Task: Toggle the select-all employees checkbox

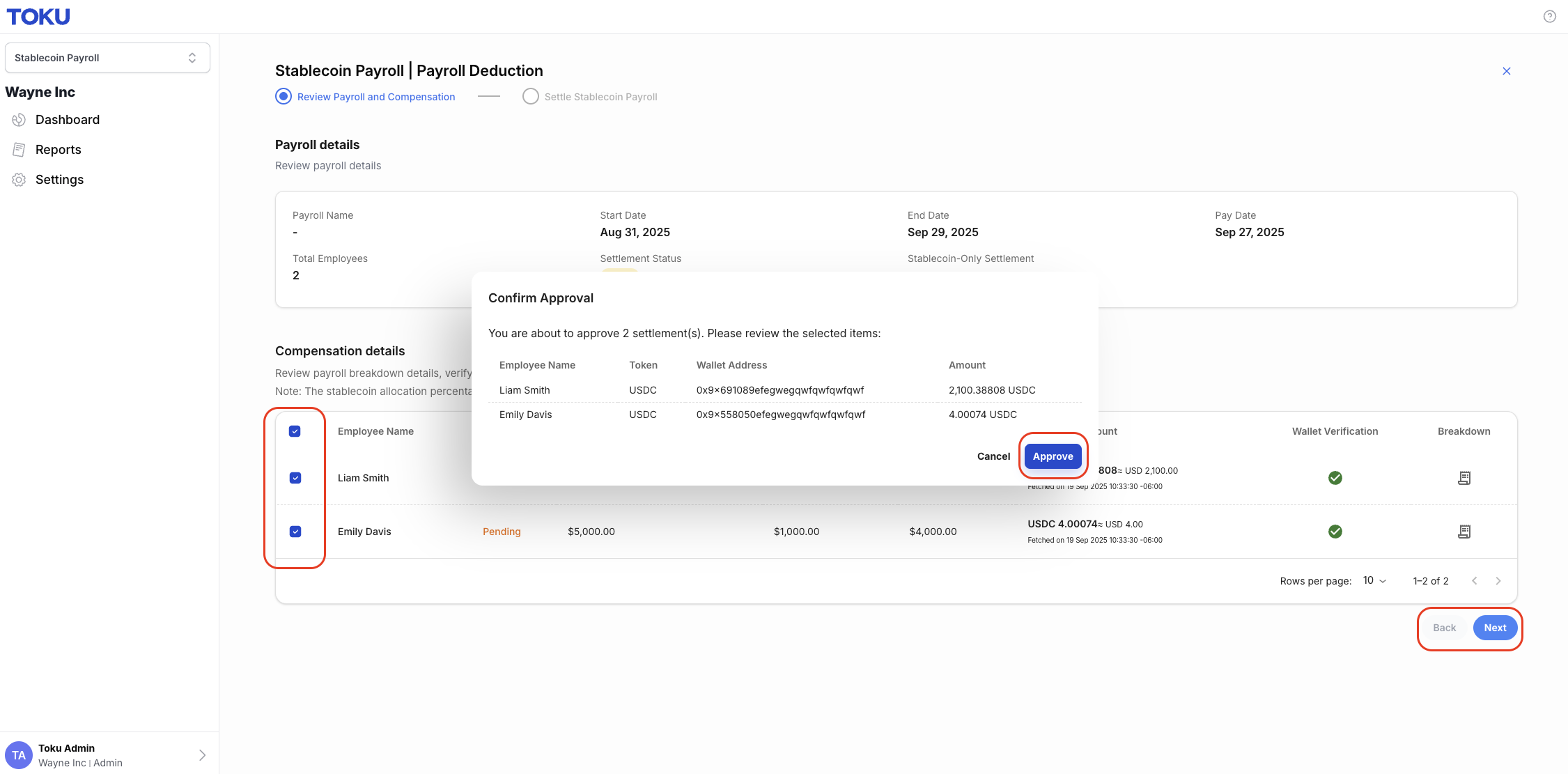Action: point(295,431)
